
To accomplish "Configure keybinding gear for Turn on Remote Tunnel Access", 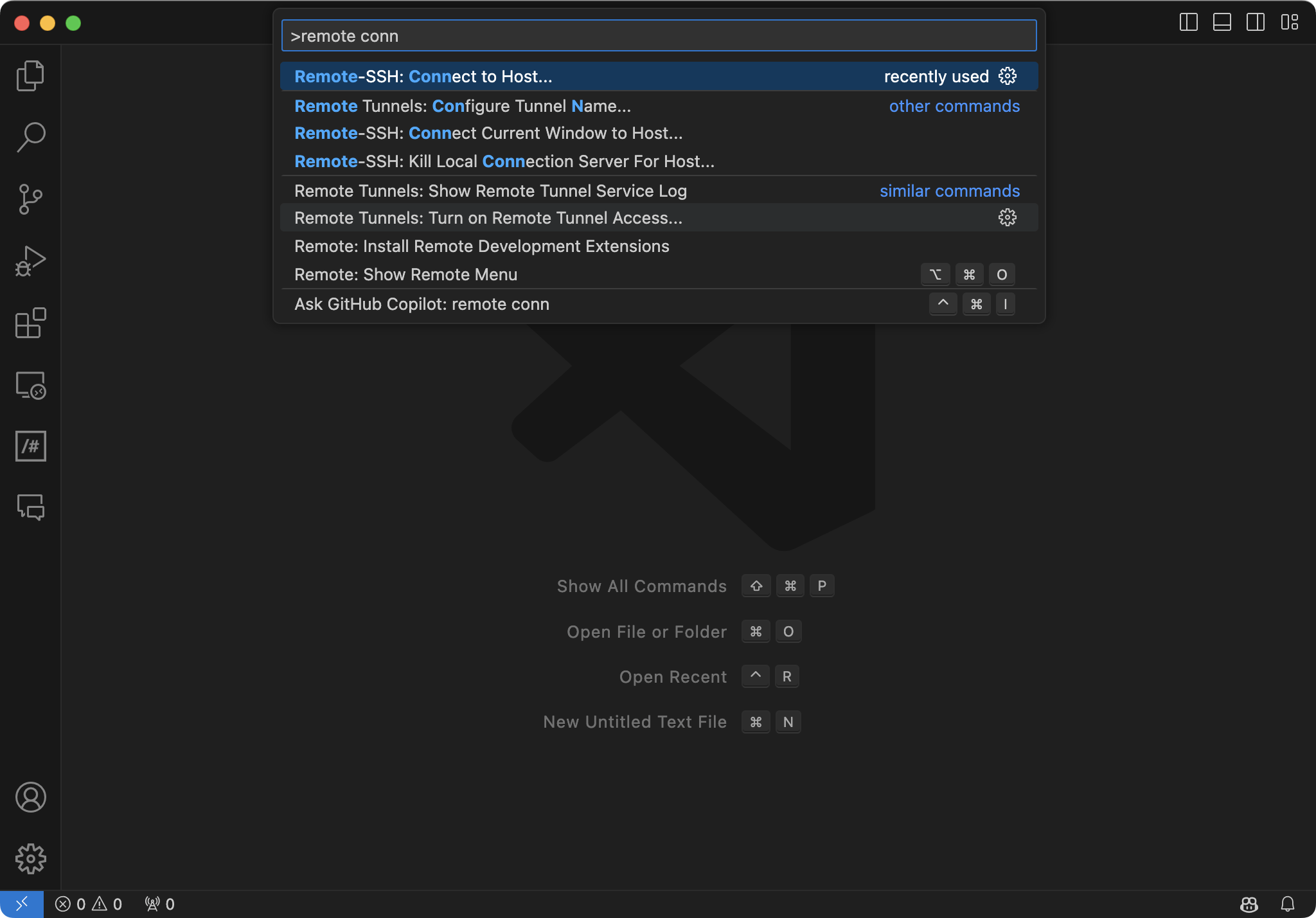I will pyautogui.click(x=1008, y=217).
